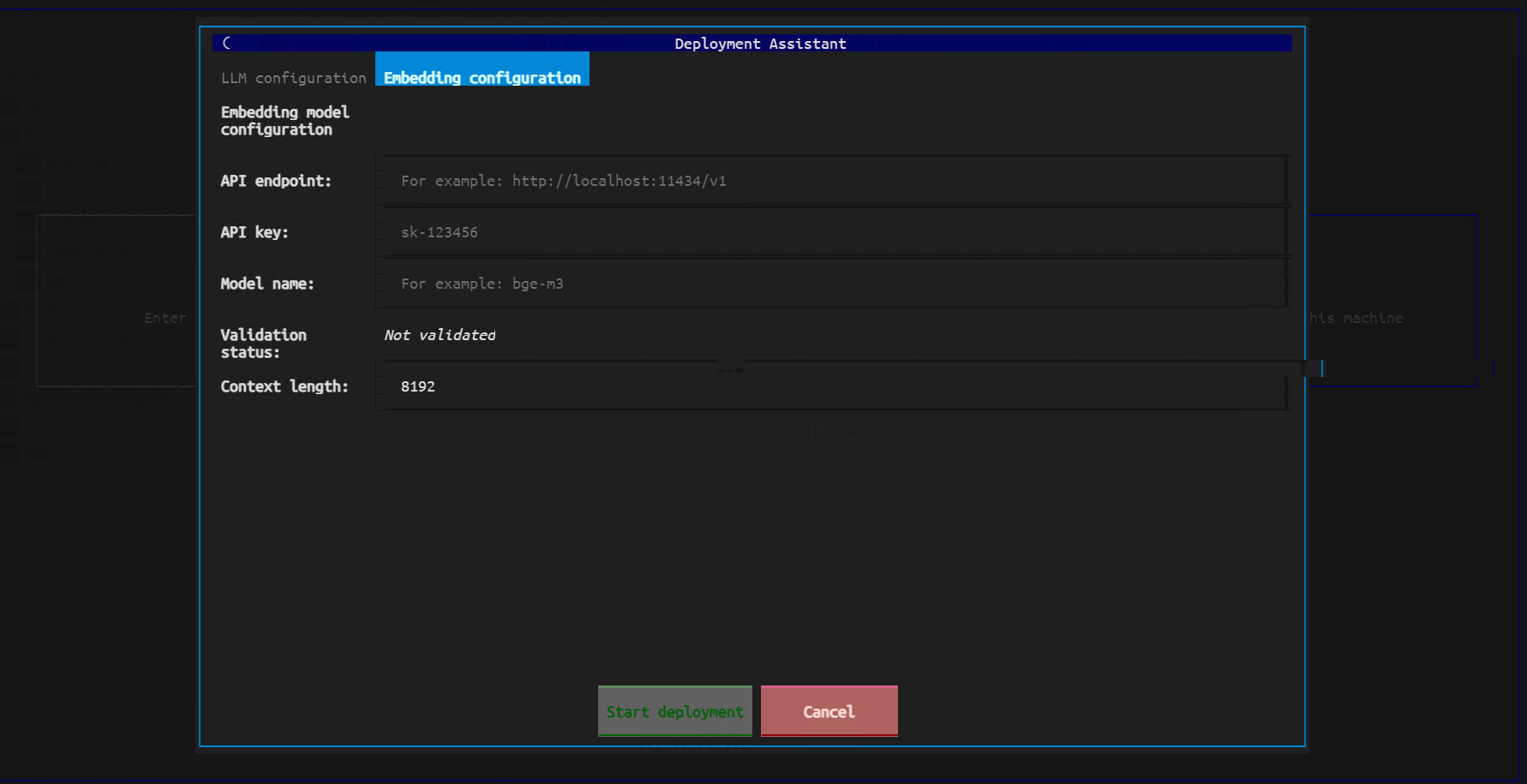This screenshot has width=1527, height=784.
Task: Expand the 融合AI session group
Action: pos(41,134)
